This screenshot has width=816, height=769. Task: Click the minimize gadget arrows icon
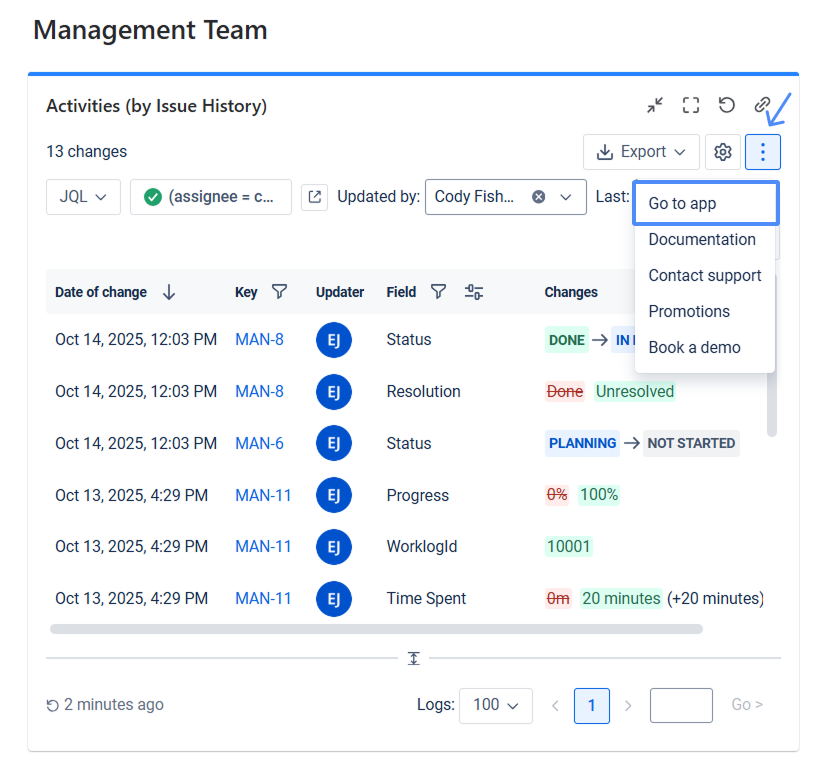[655, 105]
